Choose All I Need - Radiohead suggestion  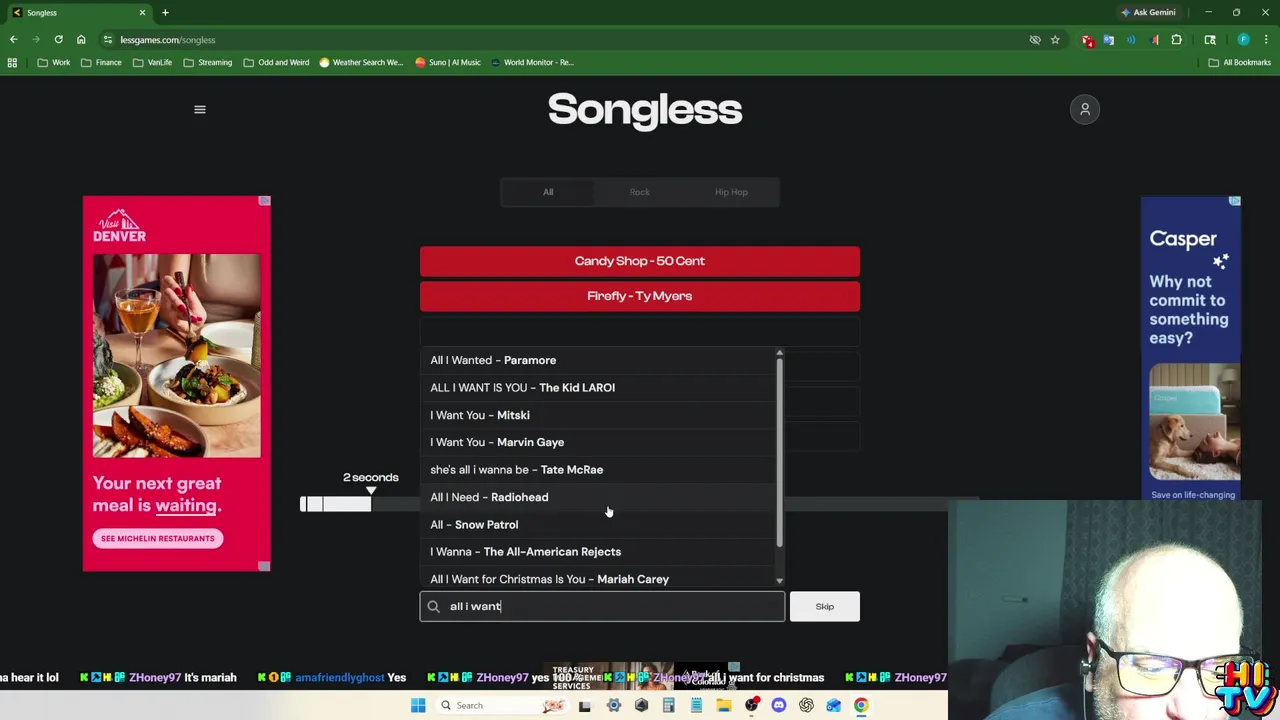(x=598, y=497)
